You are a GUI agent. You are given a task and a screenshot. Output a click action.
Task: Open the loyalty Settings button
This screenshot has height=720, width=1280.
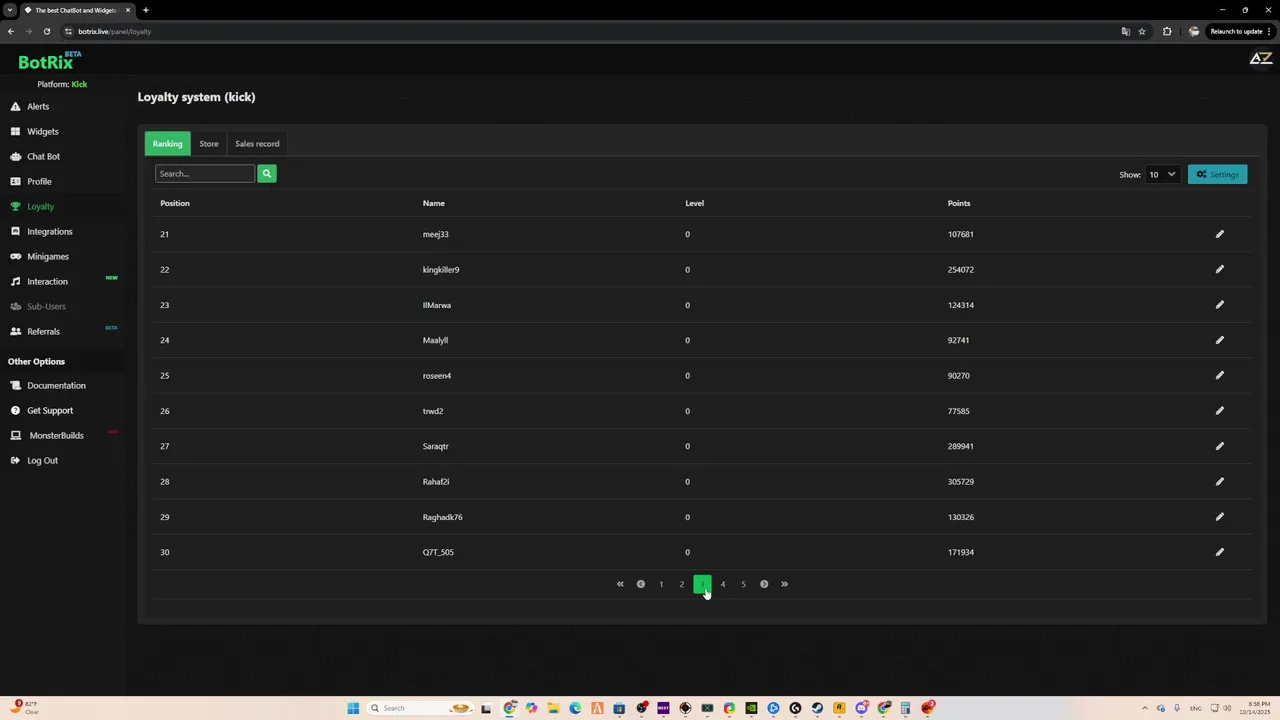click(1217, 174)
